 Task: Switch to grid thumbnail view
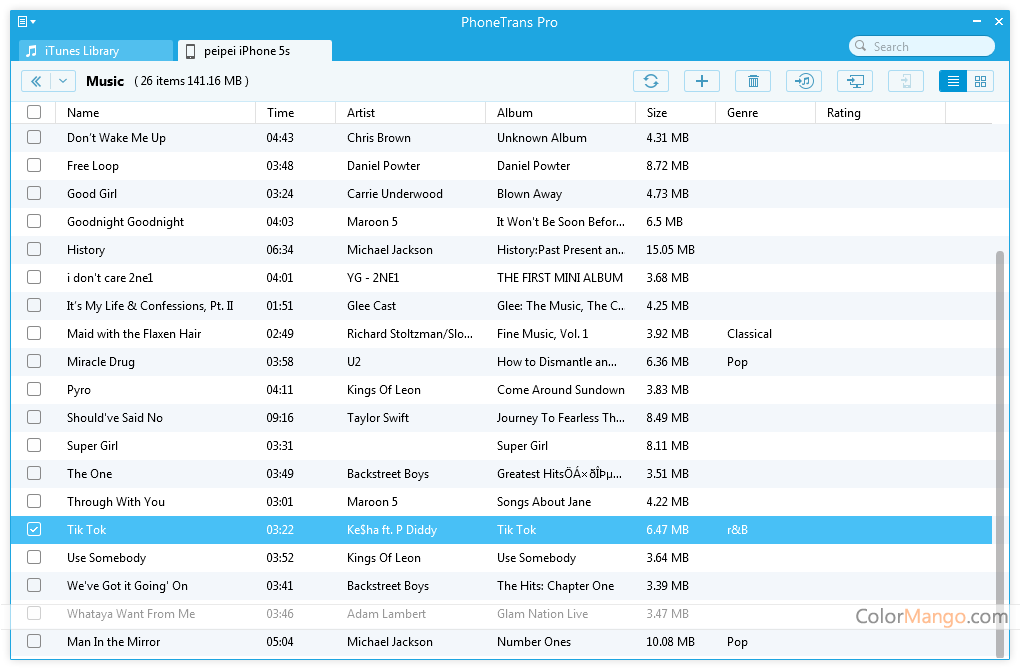click(x=980, y=82)
